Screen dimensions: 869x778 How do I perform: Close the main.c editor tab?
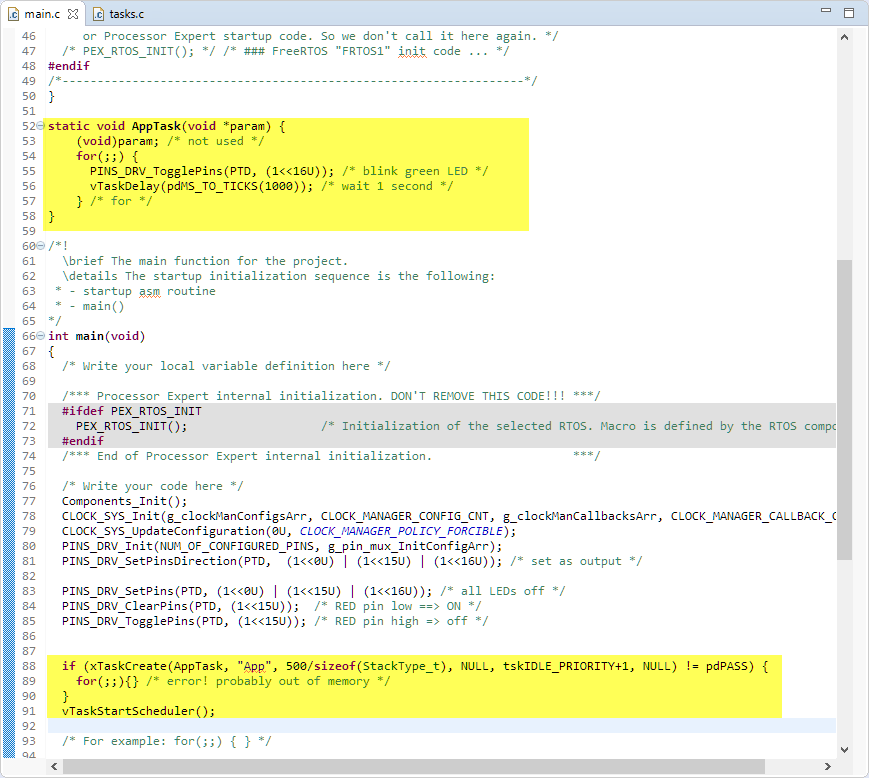[x=72, y=14]
